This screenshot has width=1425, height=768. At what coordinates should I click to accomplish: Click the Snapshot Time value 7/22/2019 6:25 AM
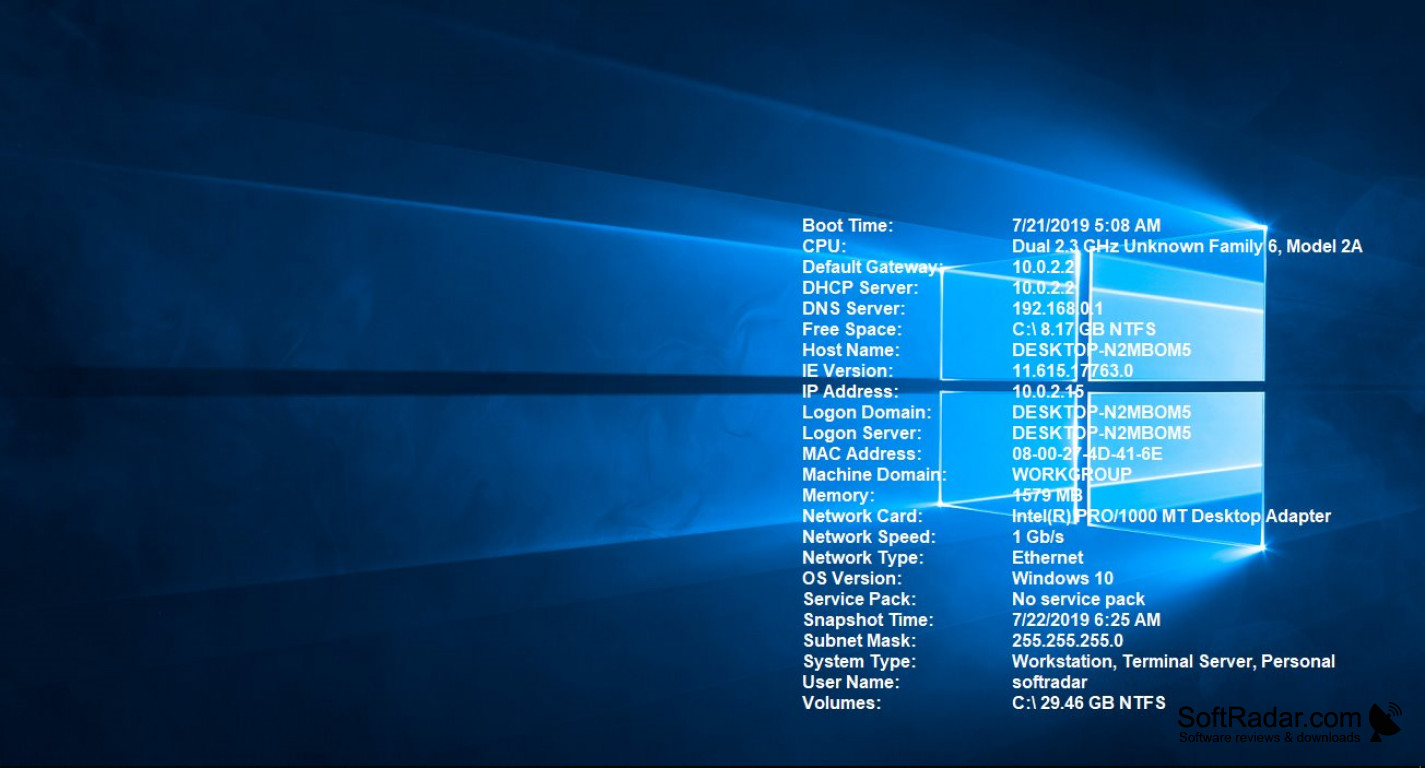pos(1086,620)
